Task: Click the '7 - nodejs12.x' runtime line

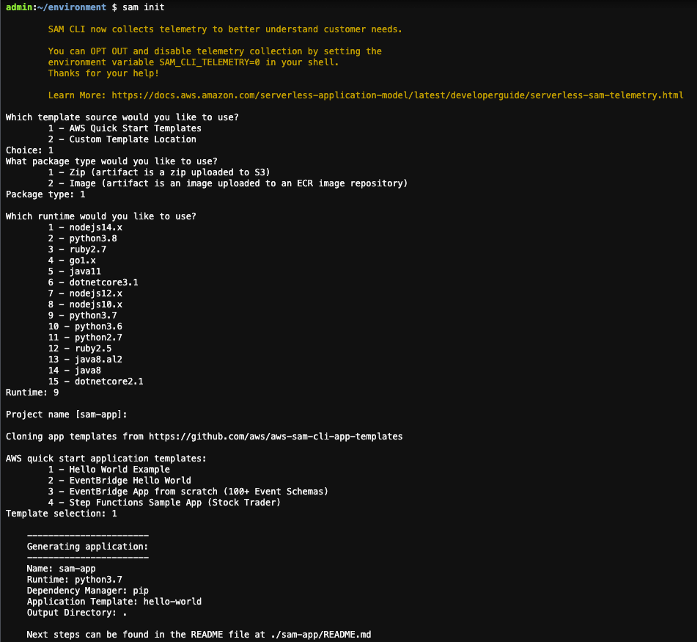Action: click(x=85, y=294)
